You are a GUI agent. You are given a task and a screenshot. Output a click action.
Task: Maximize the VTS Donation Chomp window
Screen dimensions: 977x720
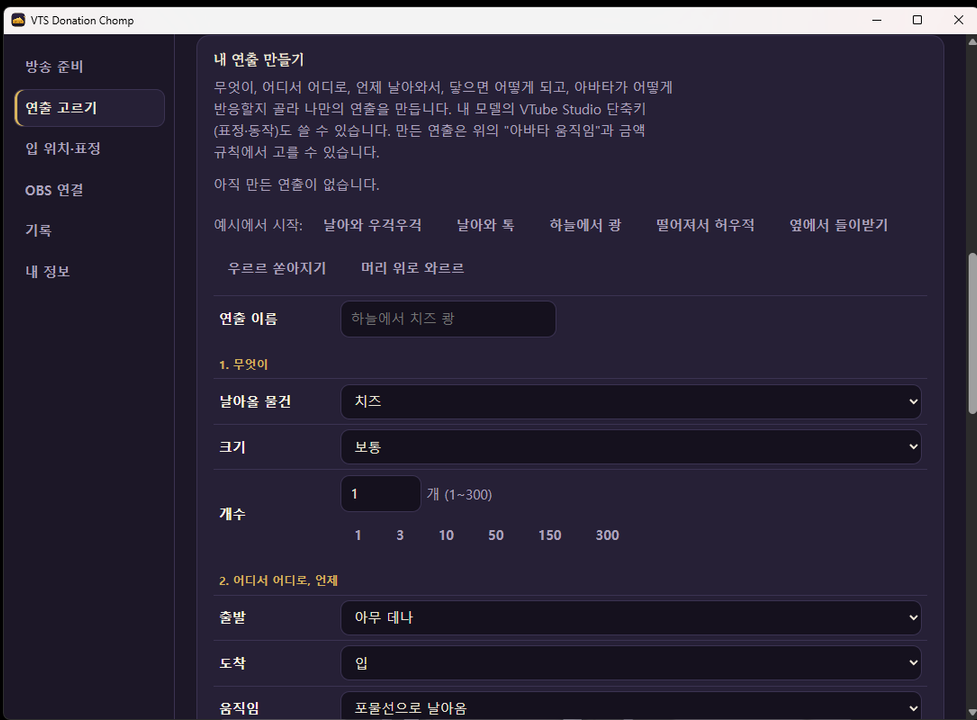coord(917,20)
